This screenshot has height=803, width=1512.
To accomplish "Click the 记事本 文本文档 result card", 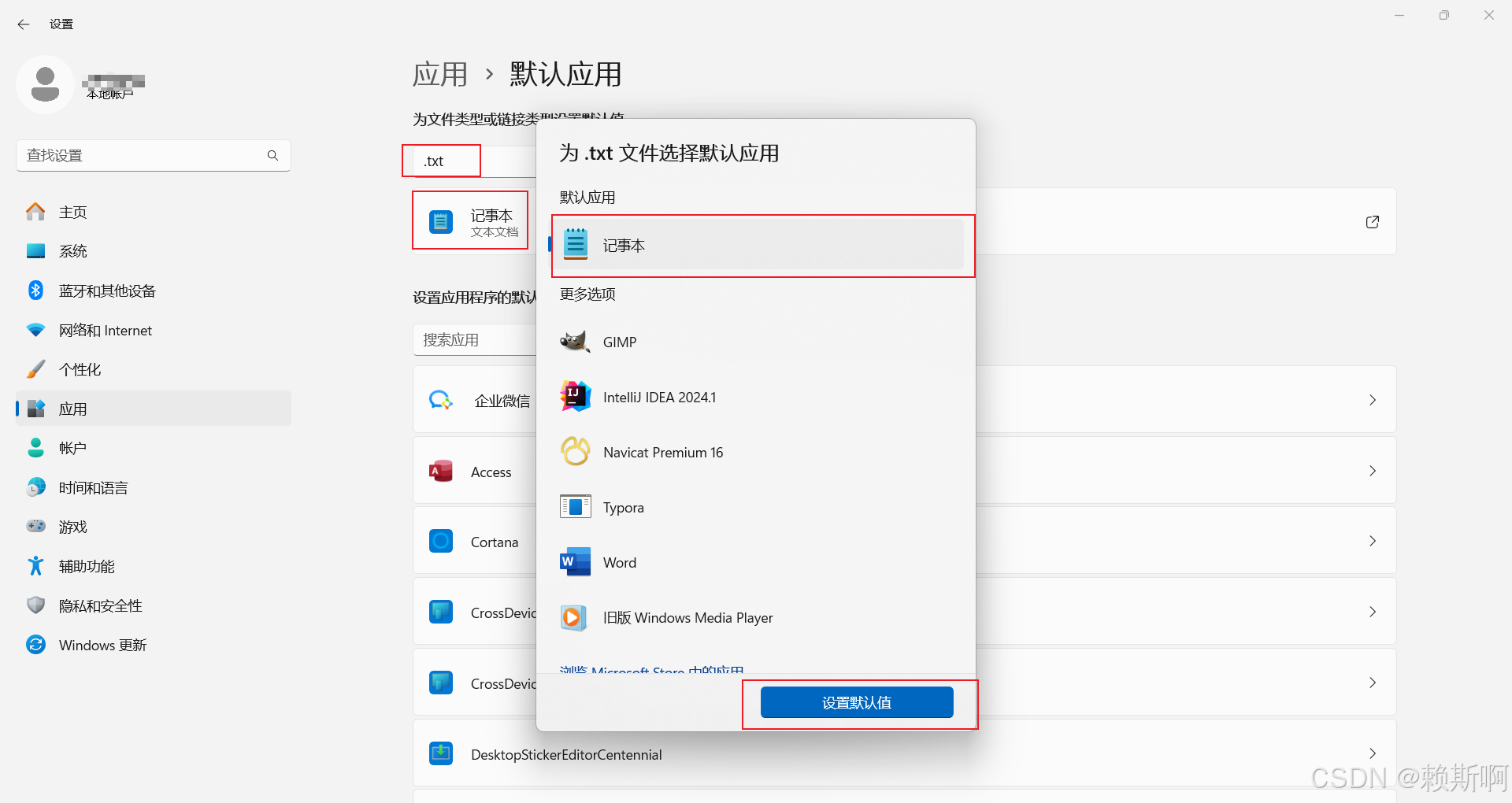I will click(472, 221).
